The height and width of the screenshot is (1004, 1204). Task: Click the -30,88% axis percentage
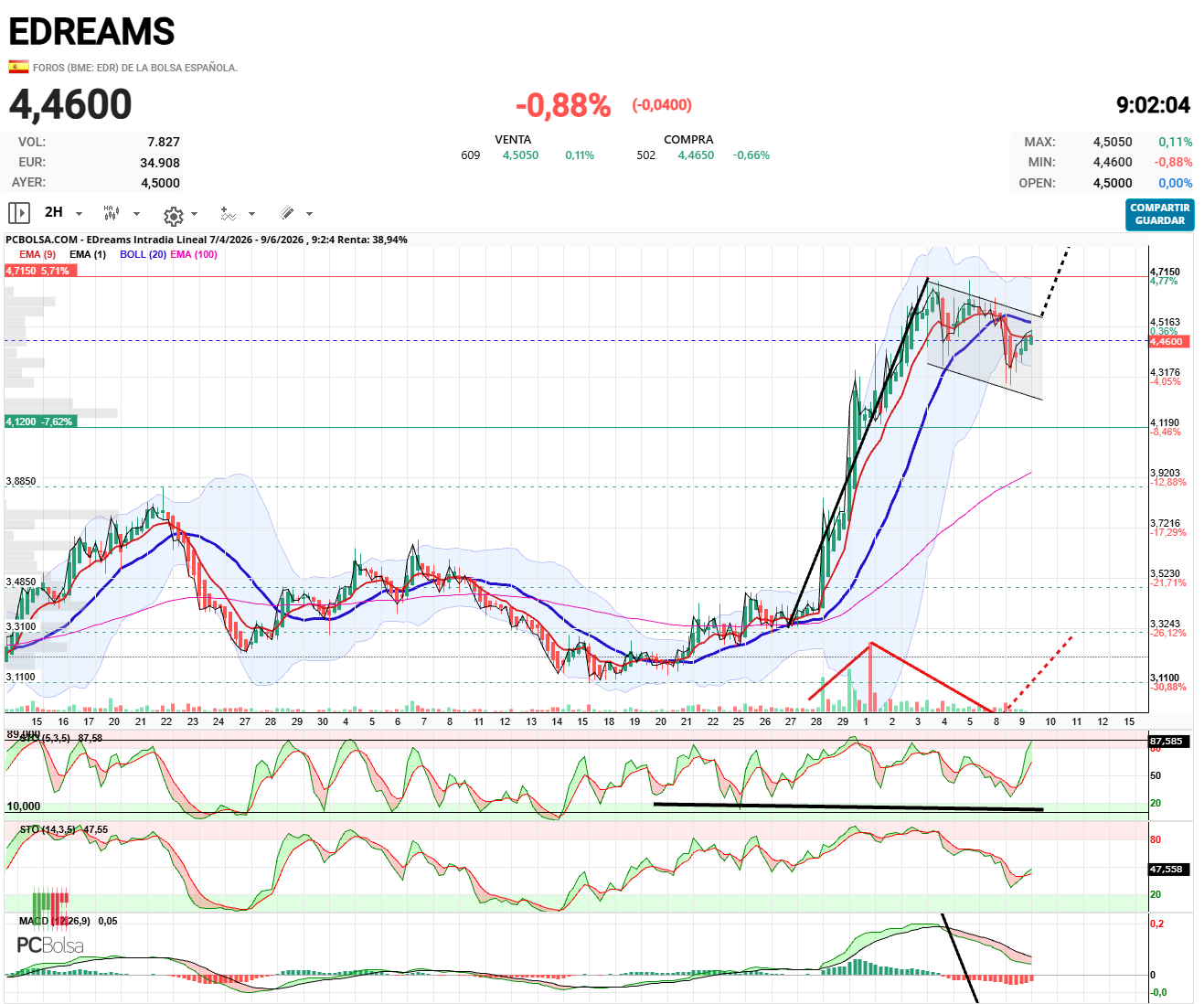pos(1167,687)
